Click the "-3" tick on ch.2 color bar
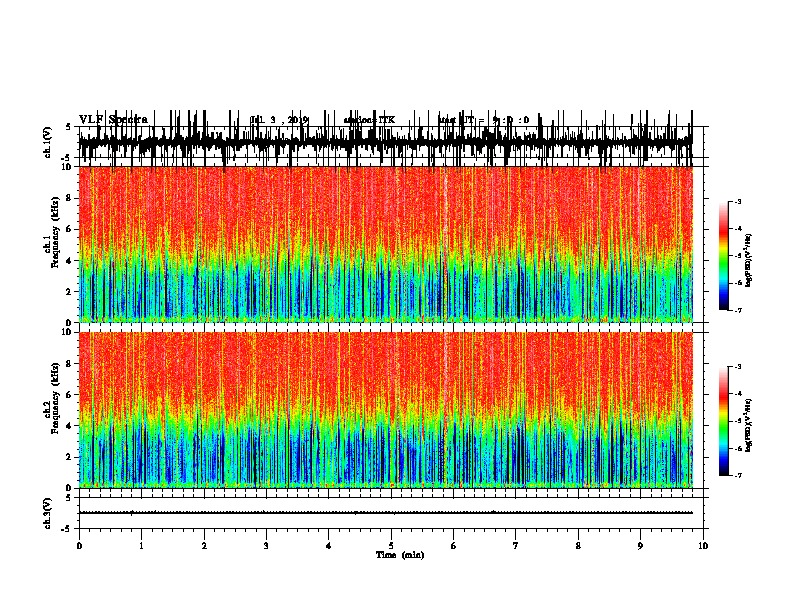The width and height of the screenshot is (792, 612). pyautogui.click(x=738, y=367)
